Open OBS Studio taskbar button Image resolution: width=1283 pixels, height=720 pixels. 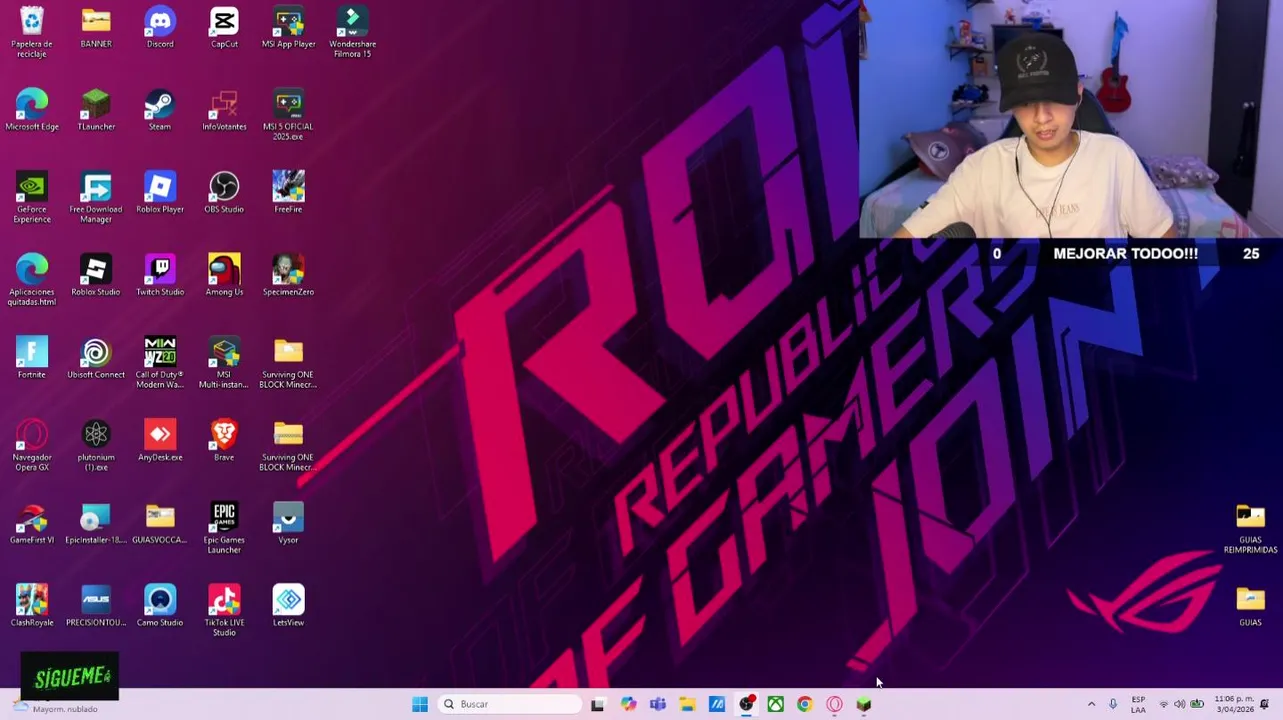(x=746, y=704)
